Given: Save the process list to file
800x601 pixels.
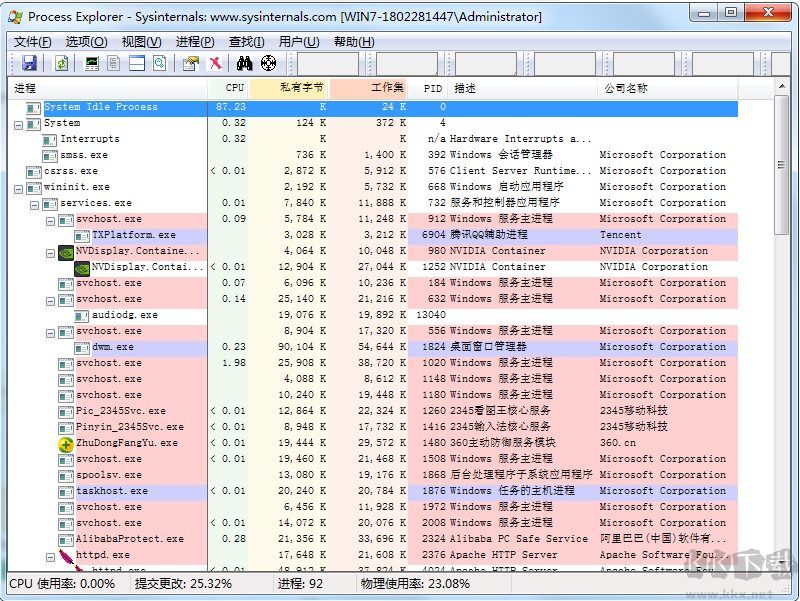Looking at the screenshot, I should pos(32,63).
